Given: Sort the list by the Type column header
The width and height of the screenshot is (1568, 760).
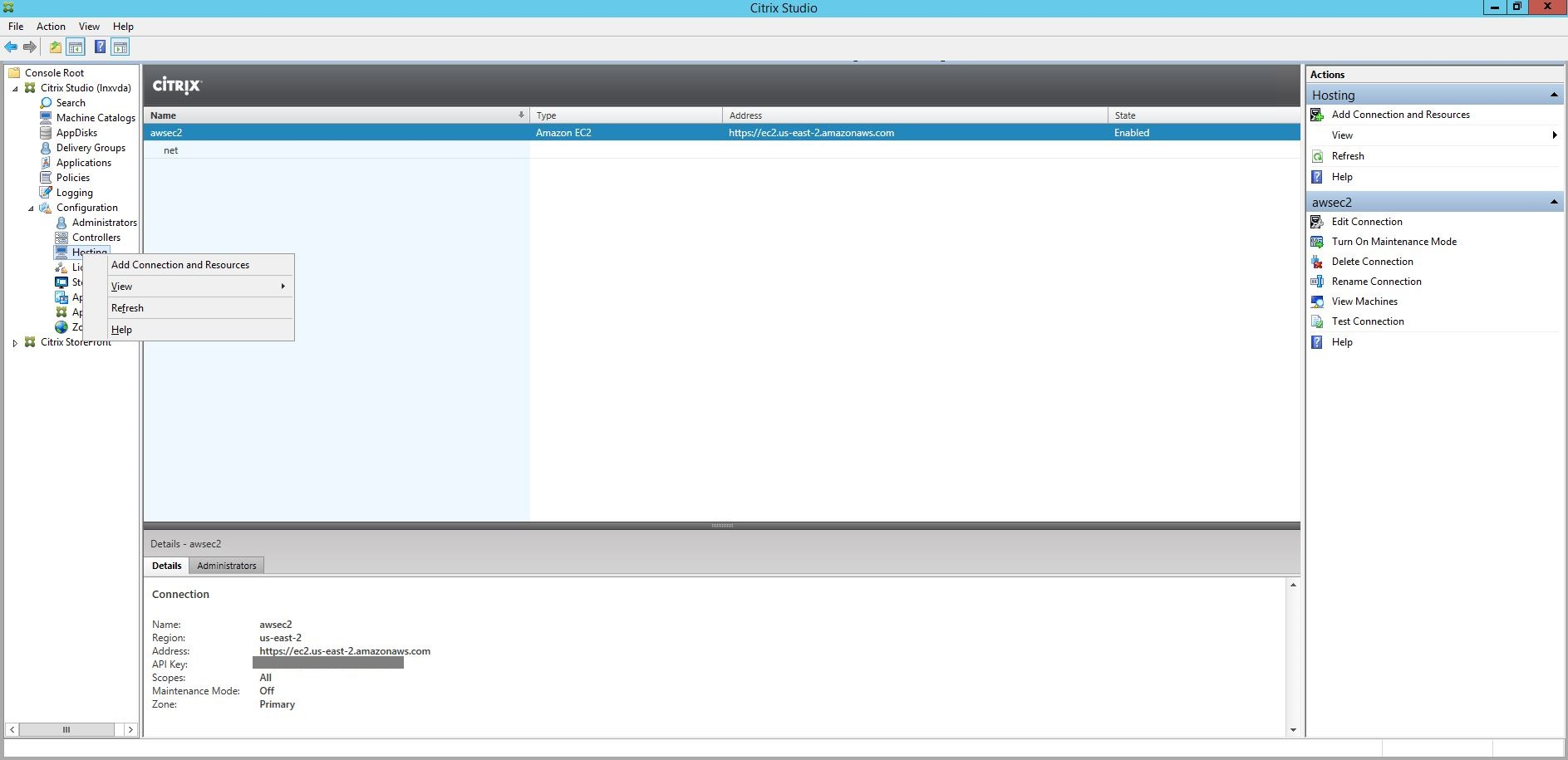Looking at the screenshot, I should point(626,115).
